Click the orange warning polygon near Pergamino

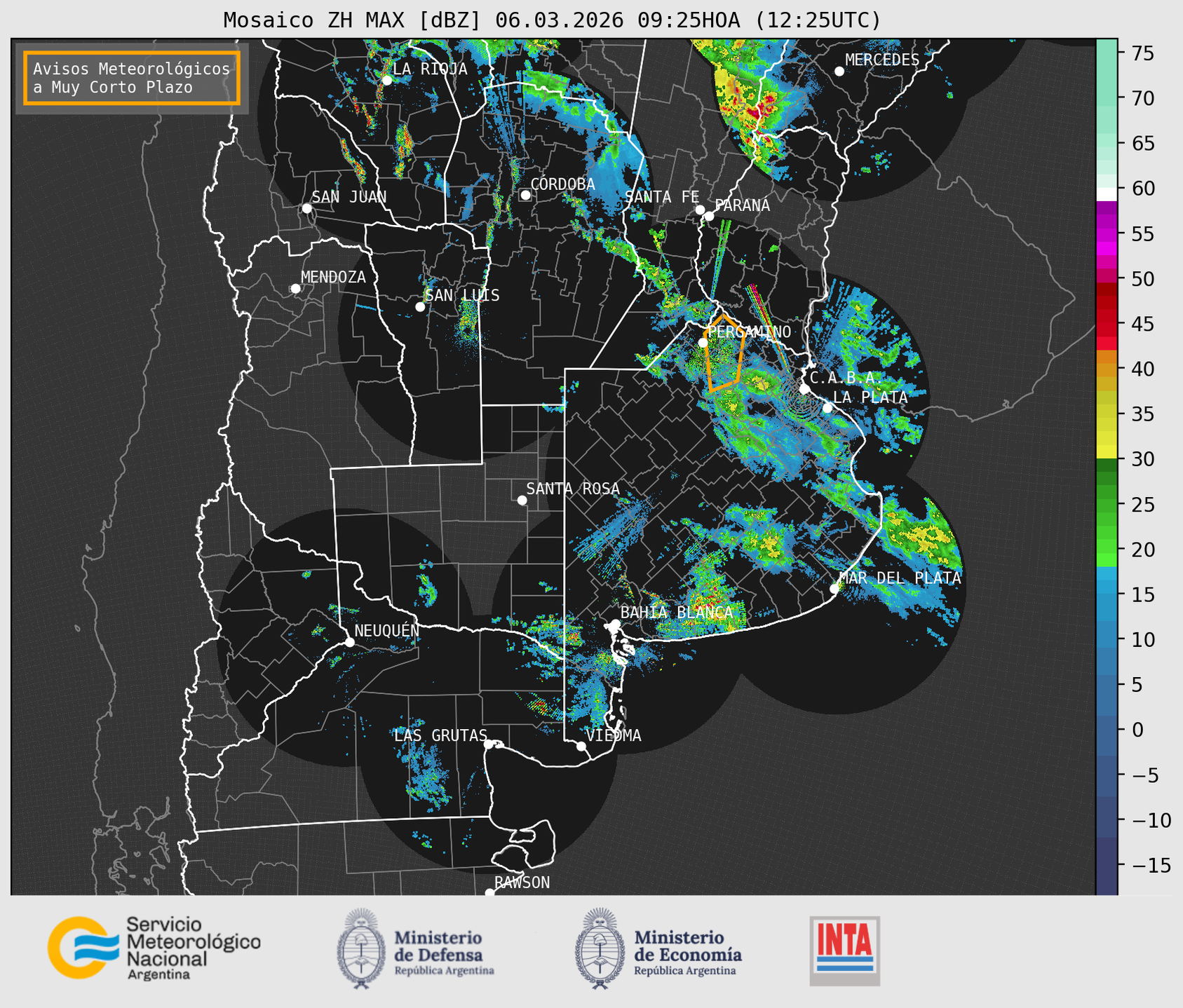tap(725, 353)
